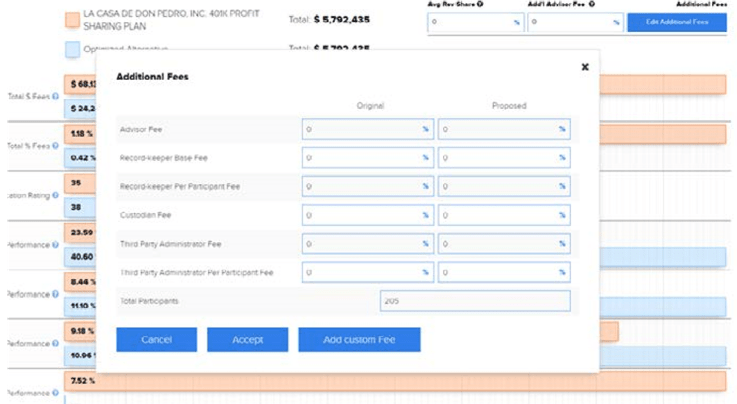Click the Total Participants field
The height and width of the screenshot is (404, 737).
(474, 301)
